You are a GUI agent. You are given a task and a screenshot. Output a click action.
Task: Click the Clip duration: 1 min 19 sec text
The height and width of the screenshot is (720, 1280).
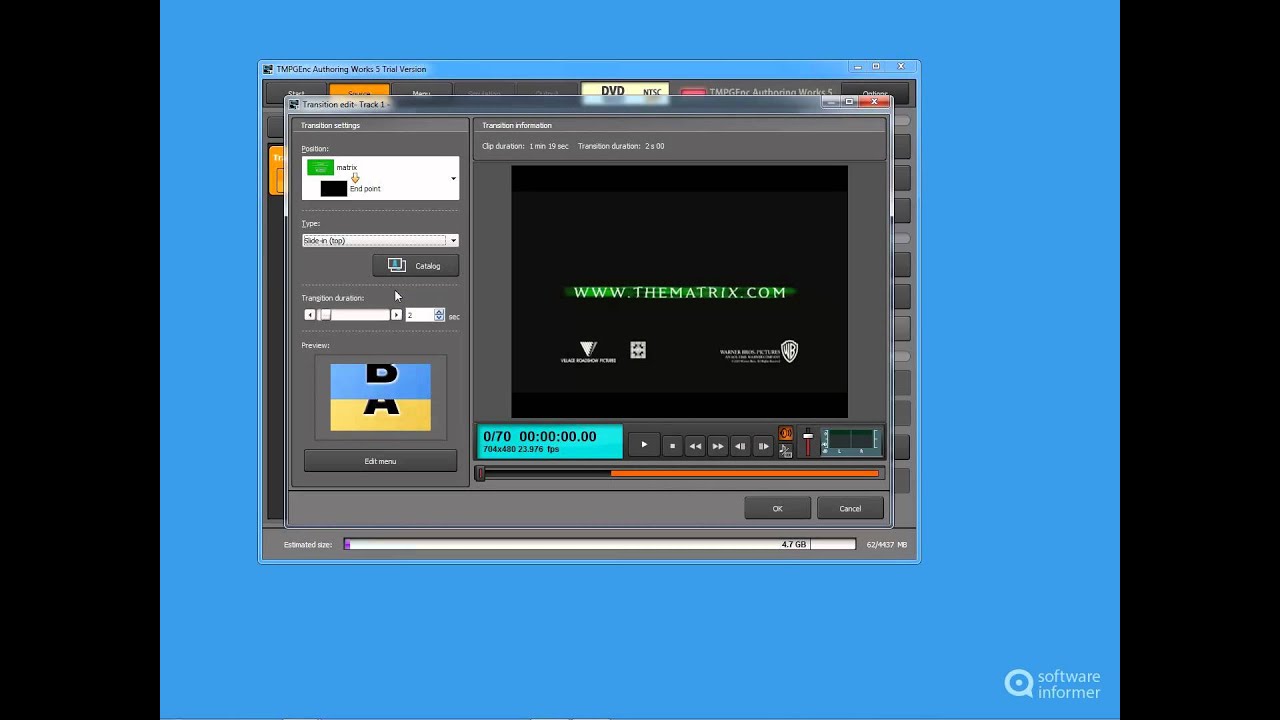[525, 146]
